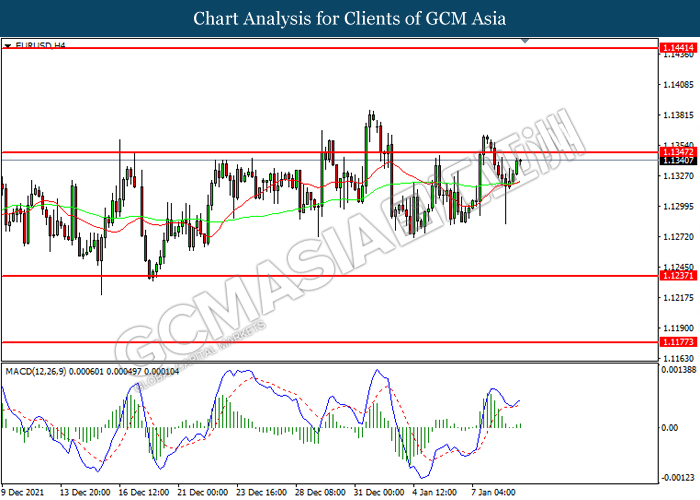Click the 1.12995 price axis value
The image size is (700, 500).
point(679,206)
